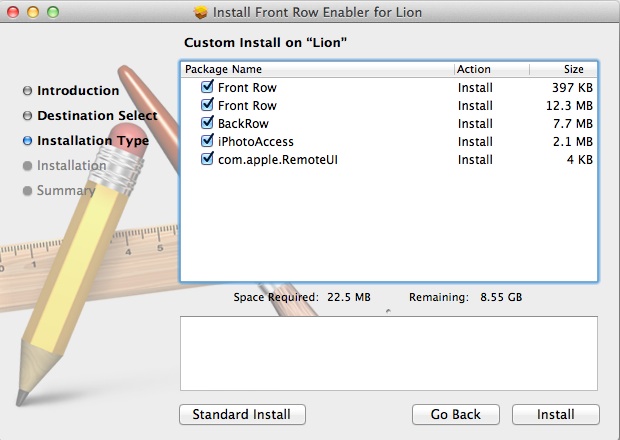Click the installer package icon in title bar

(x=201, y=12)
